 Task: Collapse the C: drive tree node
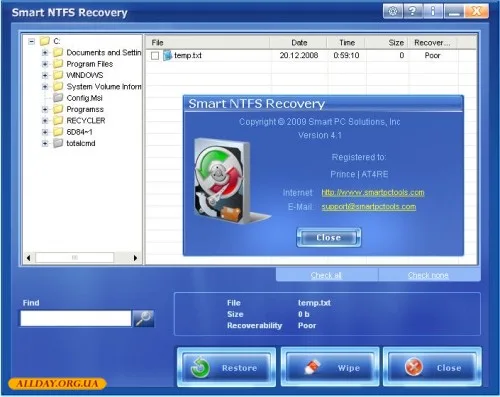pyautogui.click(x=32, y=41)
